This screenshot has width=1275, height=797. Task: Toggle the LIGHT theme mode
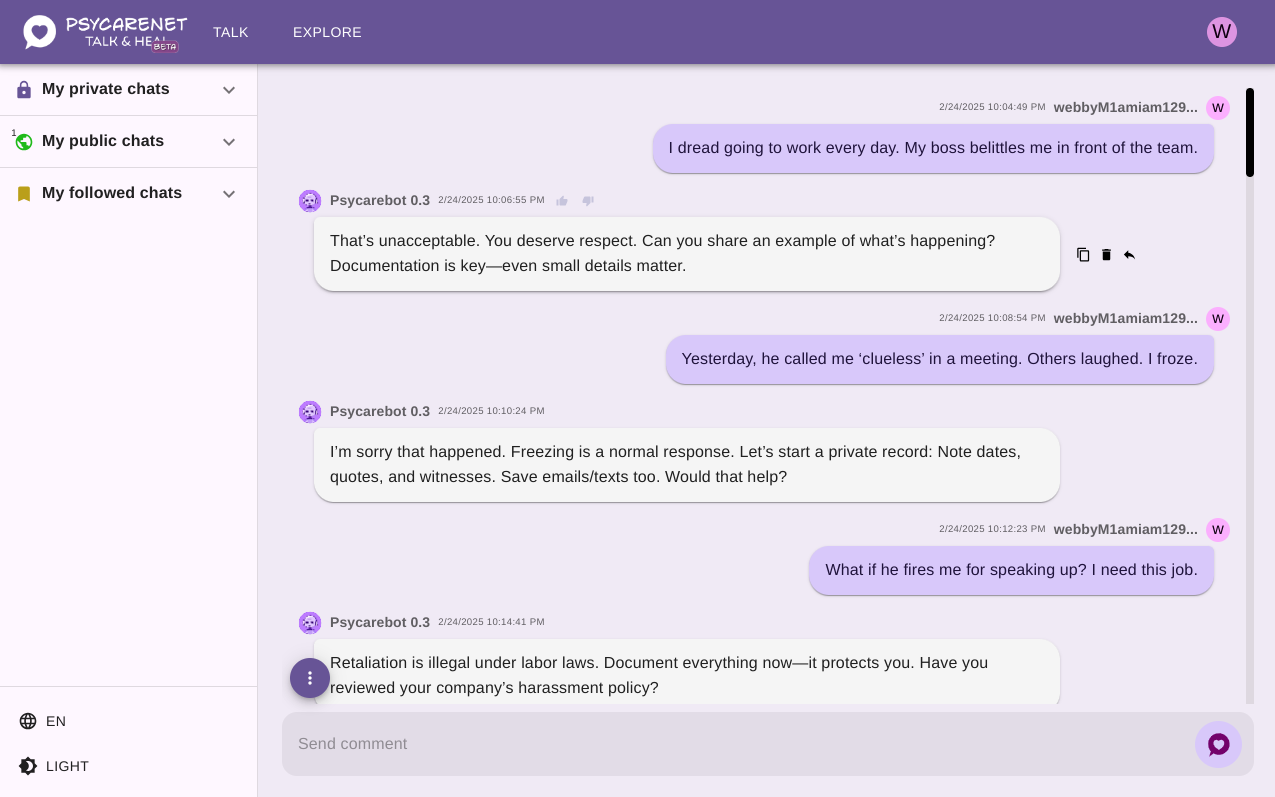coord(54,766)
